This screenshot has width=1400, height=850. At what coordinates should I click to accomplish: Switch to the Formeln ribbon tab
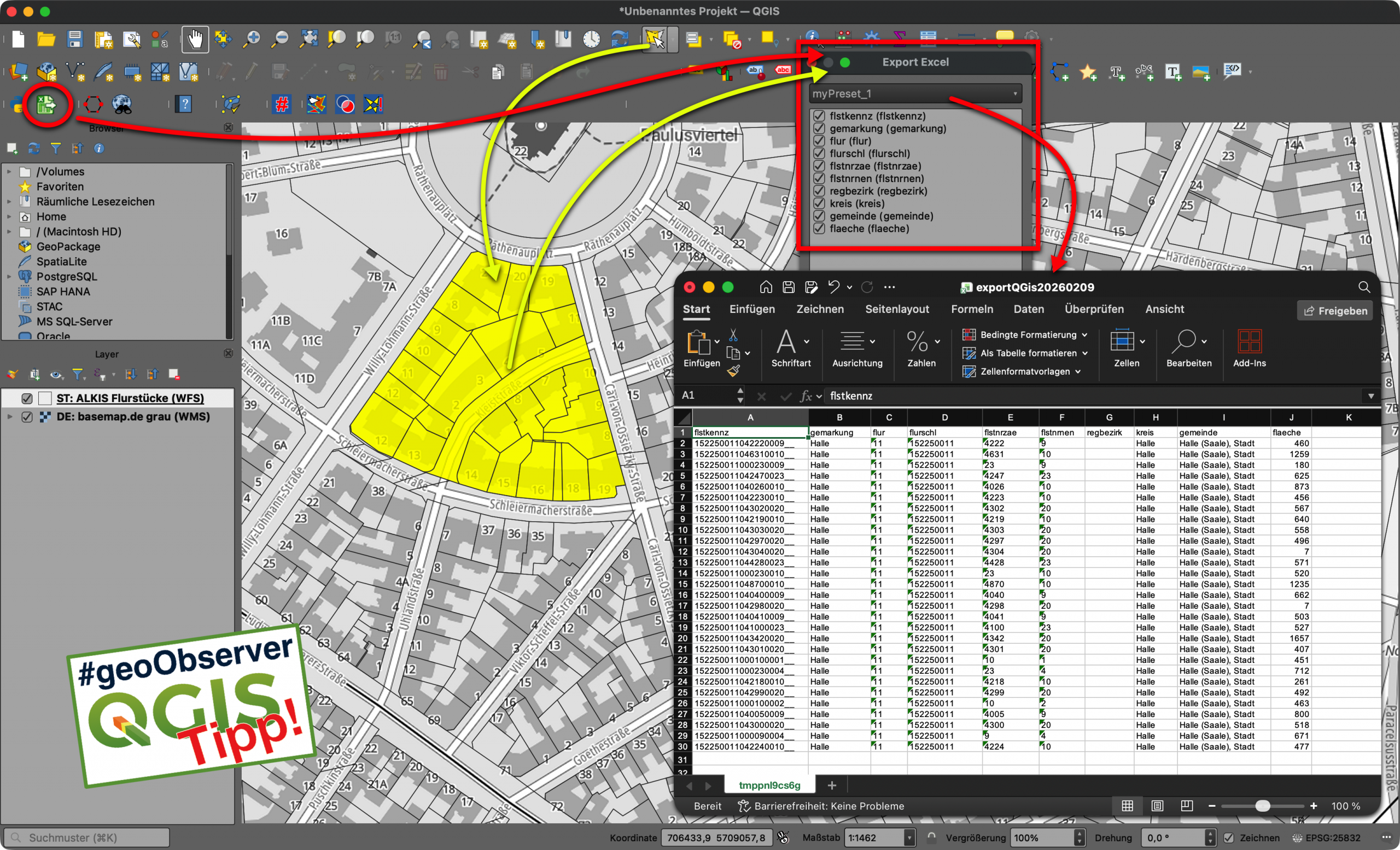(972, 309)
